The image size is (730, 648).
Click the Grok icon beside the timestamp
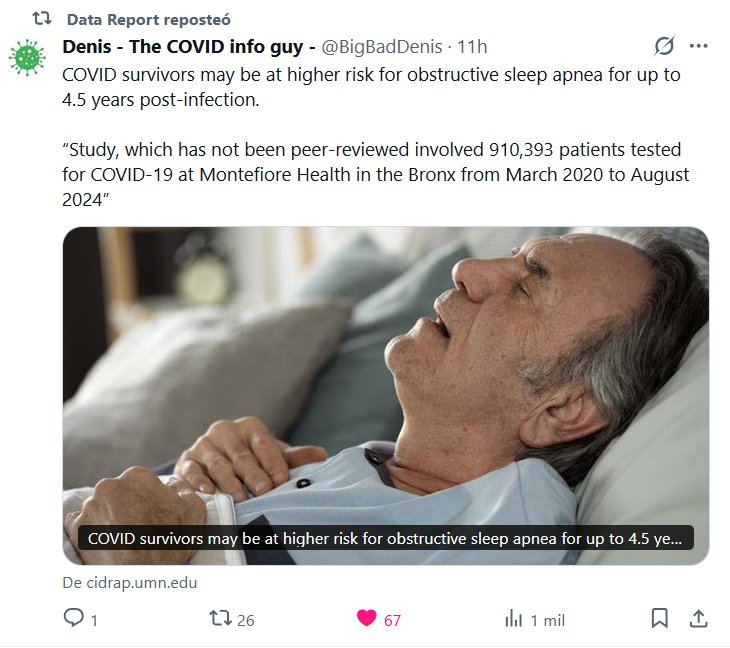[664, 46]
